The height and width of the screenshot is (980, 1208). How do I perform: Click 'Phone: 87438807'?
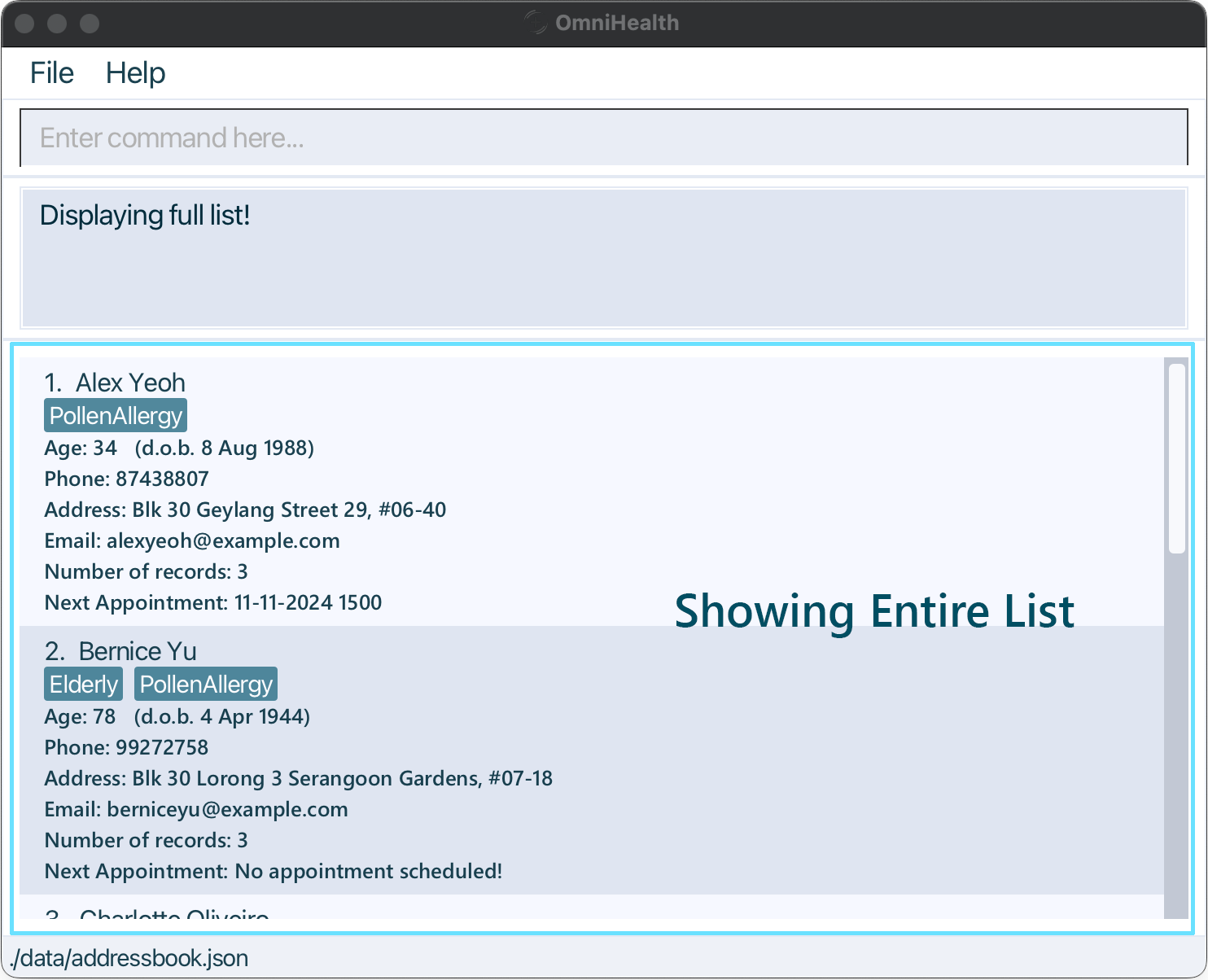coord(126,479)
